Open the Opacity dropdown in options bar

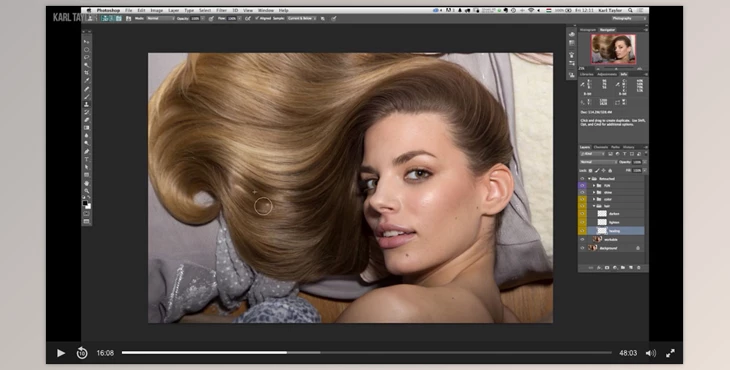(203, 19)
